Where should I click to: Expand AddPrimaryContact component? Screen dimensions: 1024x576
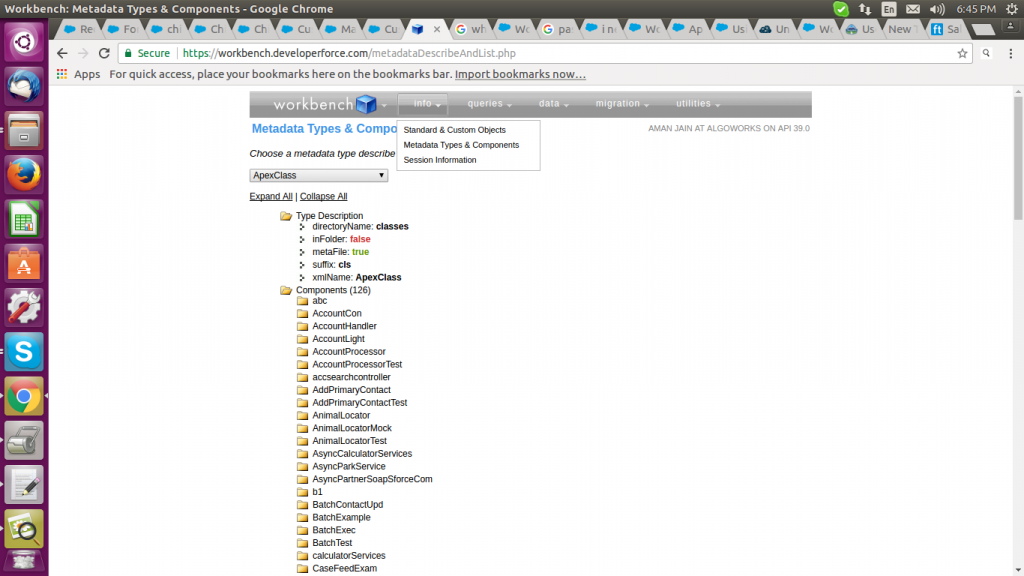tap(302, 390)
